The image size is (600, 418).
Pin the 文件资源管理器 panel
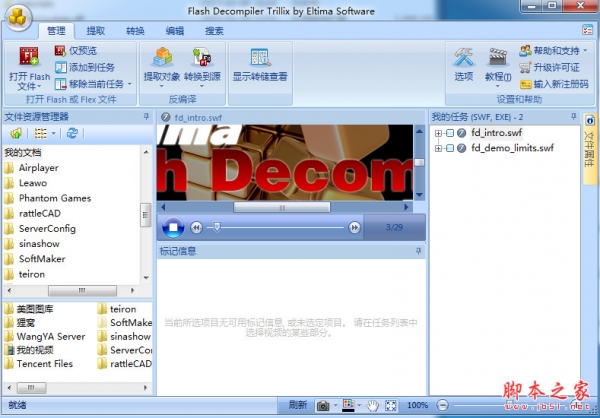click(x=146, y=117)
